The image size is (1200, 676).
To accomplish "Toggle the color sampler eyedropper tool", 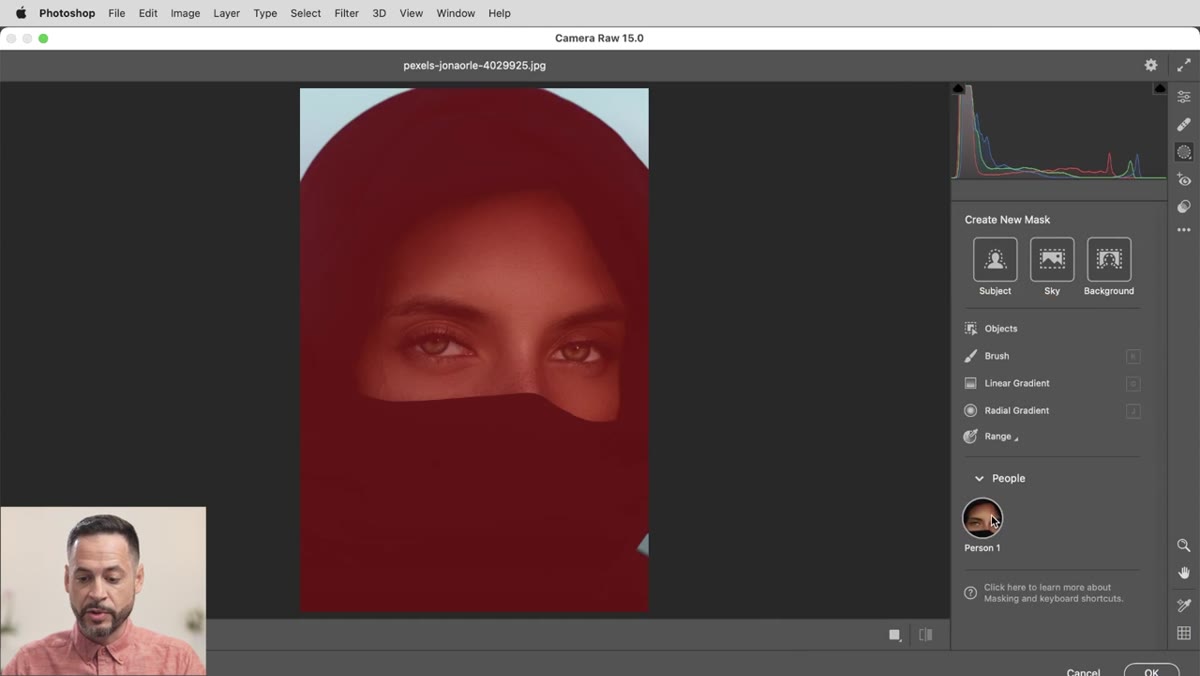I will (1184, 605).
